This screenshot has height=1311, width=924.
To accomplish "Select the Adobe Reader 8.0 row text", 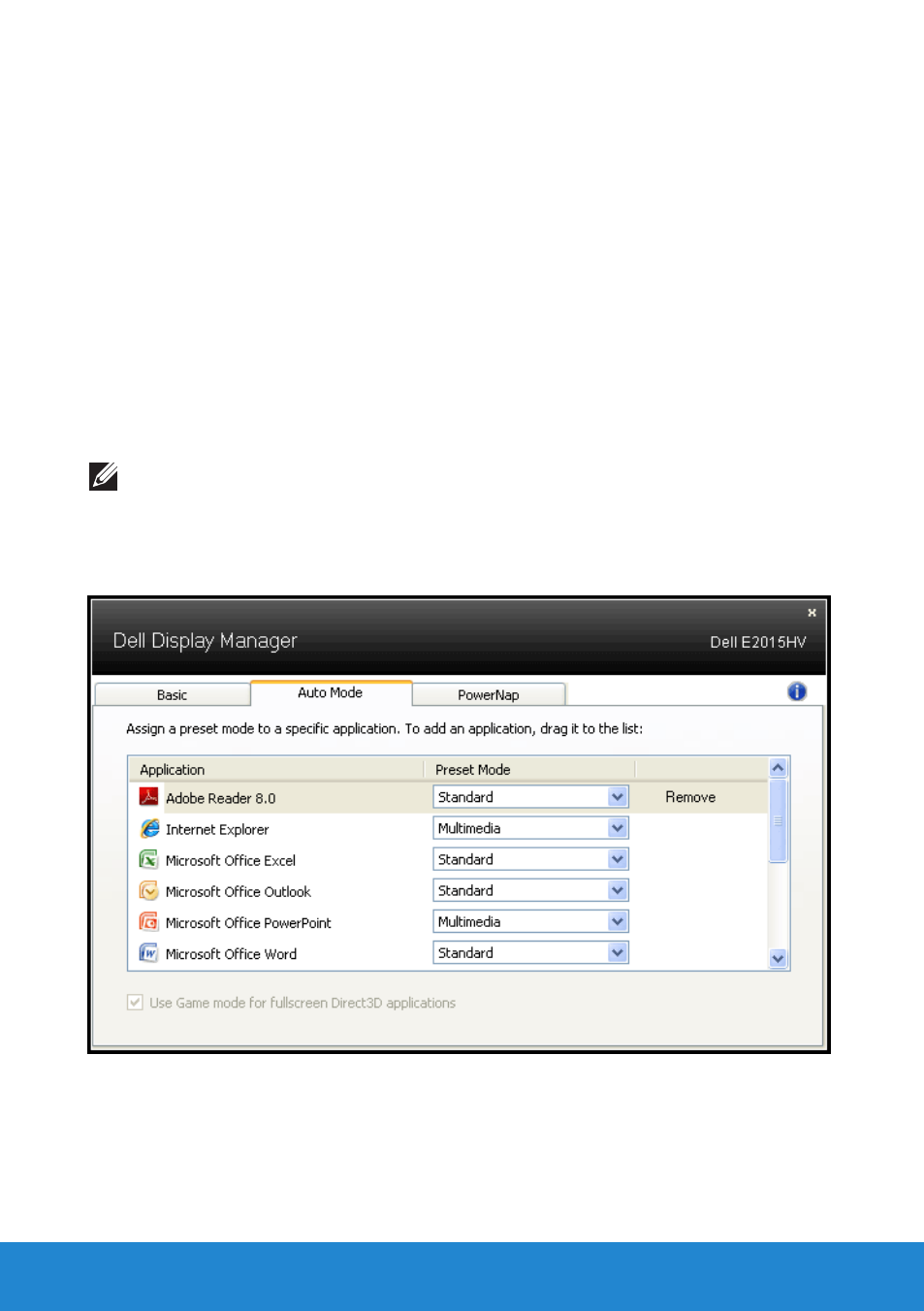I will (x=221, y=798).
